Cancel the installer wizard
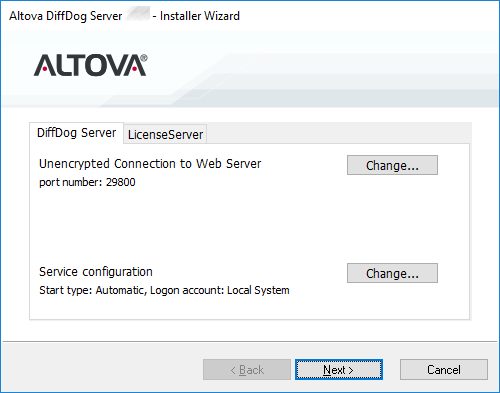Screen dimensions: 500x393 tap(444, 369)
